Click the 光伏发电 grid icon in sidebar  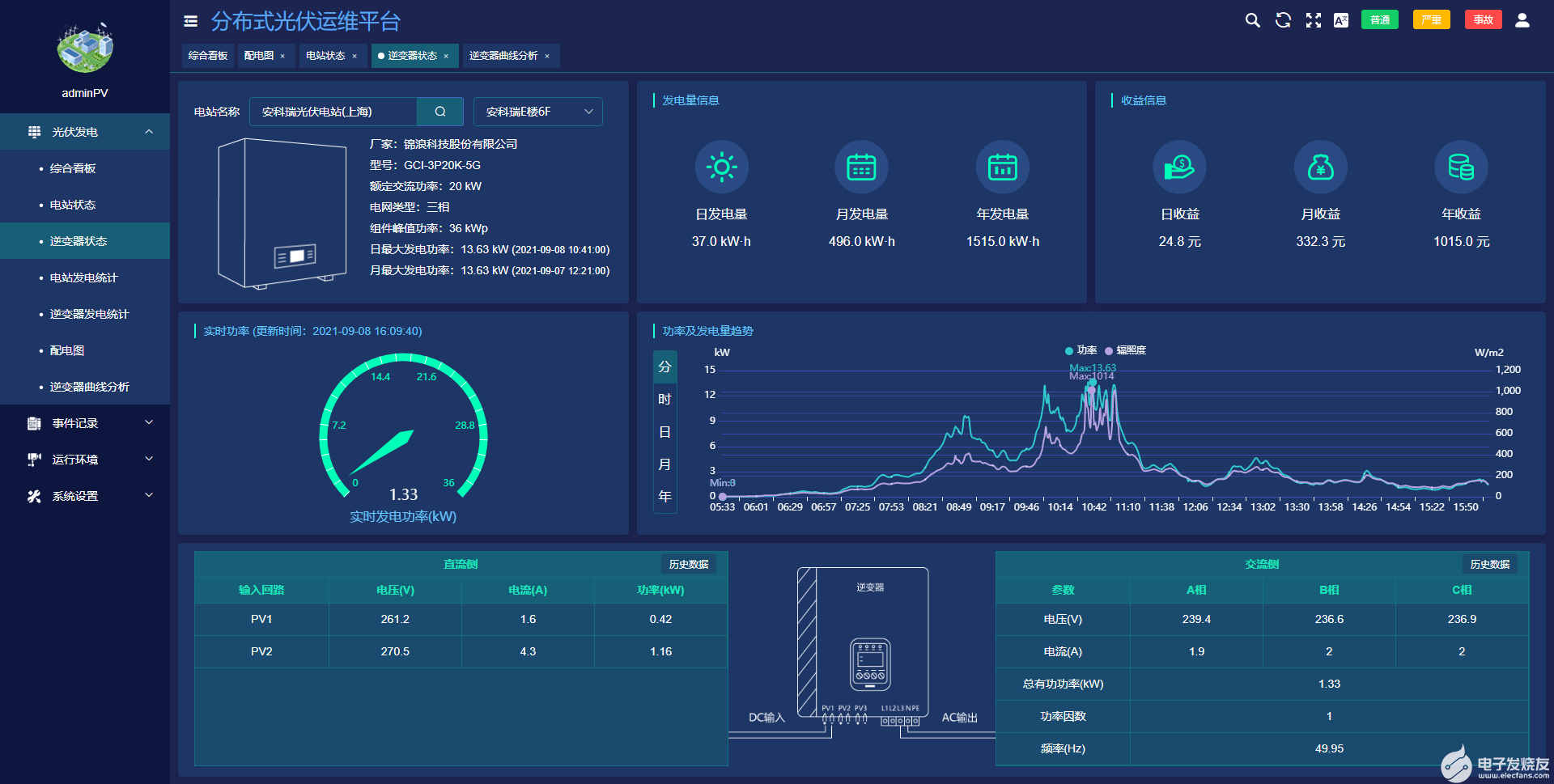[34, 132]
